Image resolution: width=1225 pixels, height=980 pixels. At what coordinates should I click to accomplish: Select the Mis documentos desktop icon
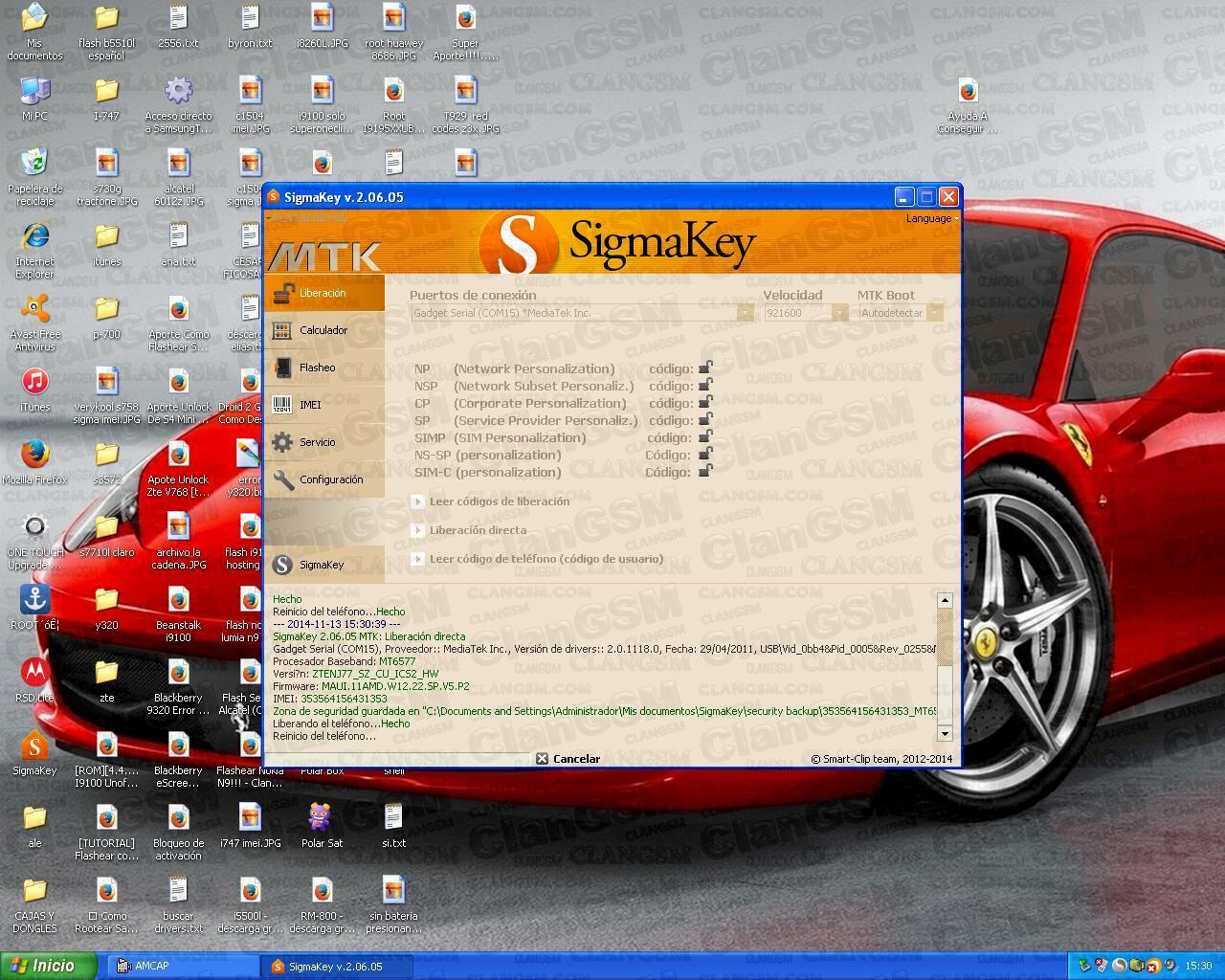coord(34,33)
